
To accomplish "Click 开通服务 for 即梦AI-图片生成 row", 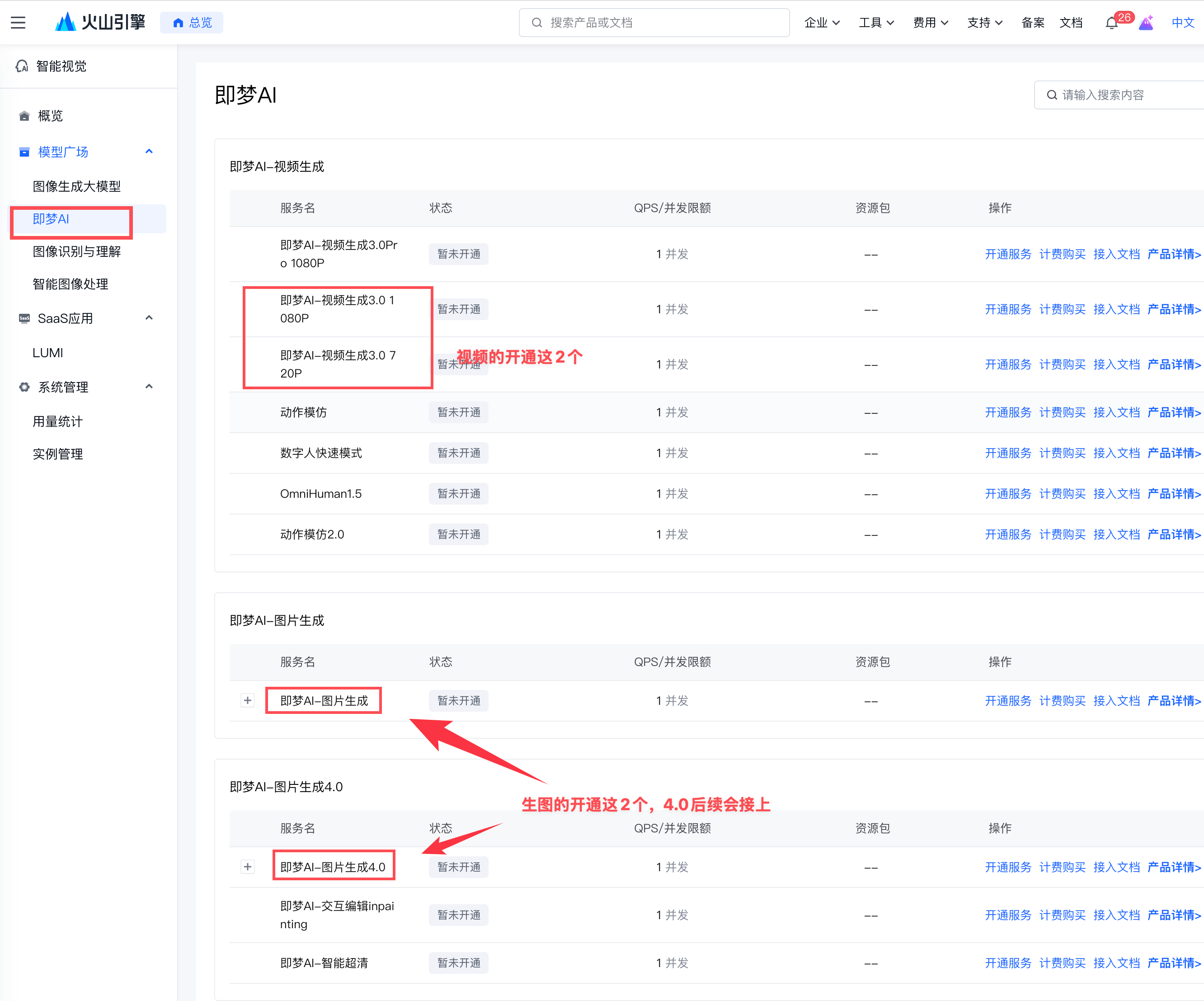I will point(1008,701).
